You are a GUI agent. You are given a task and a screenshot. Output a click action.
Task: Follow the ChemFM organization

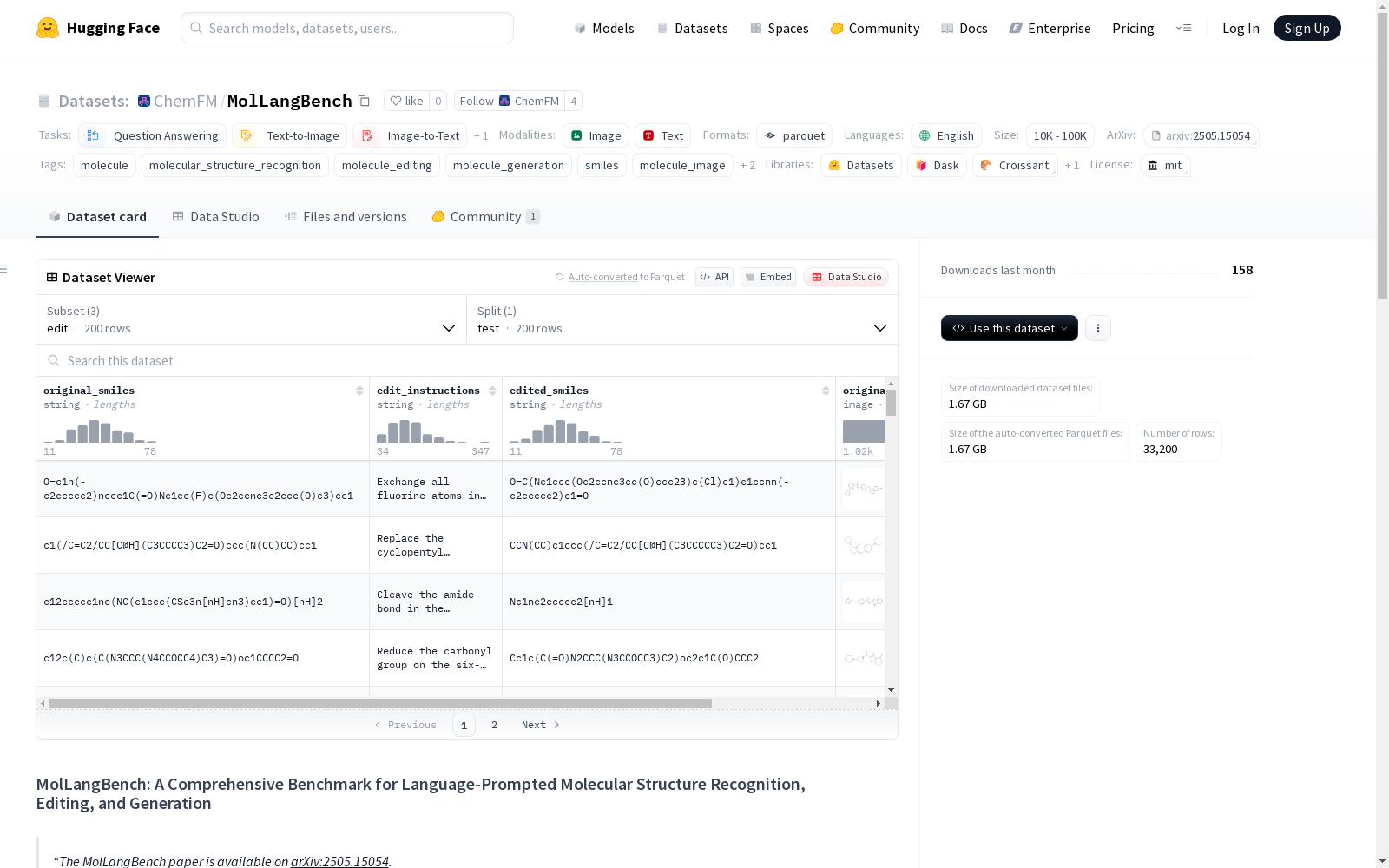point(509,101)
